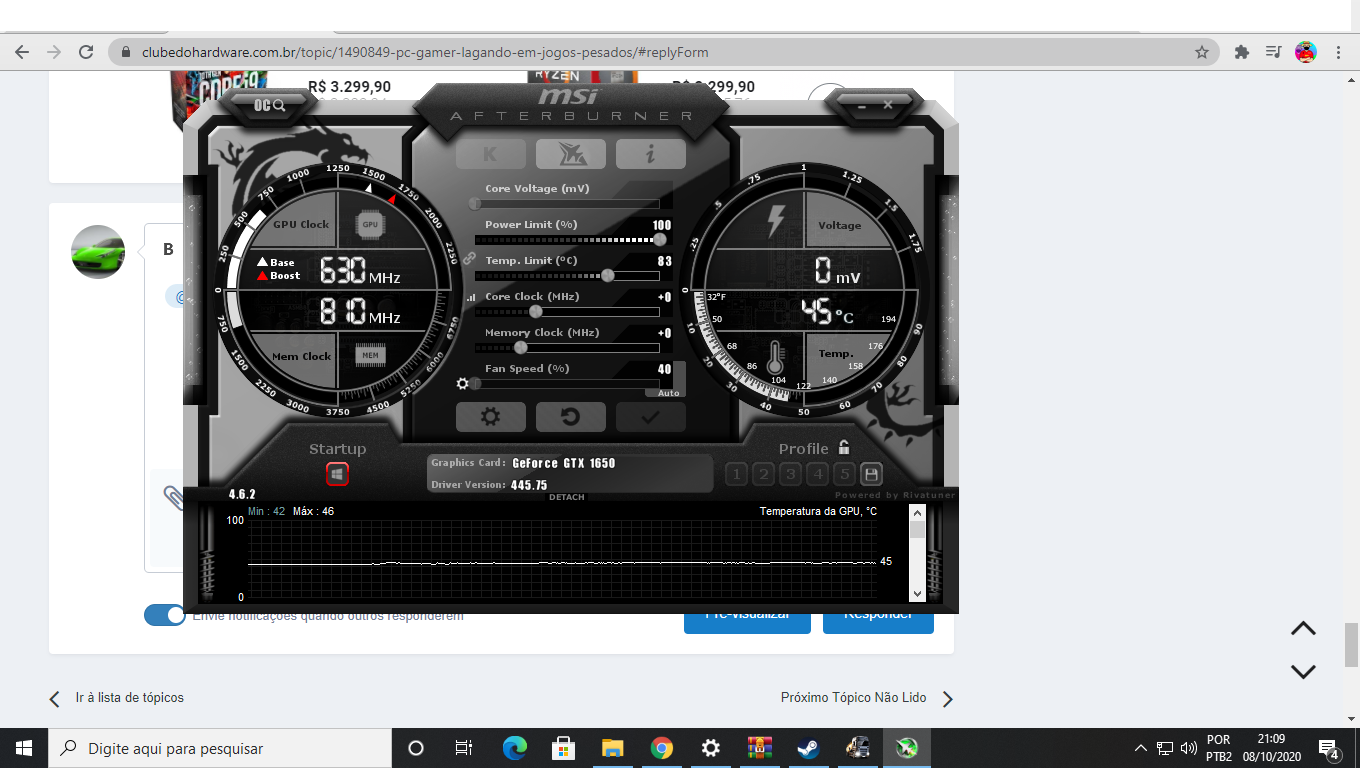Screen dimensions: 1360x768
Task: Click the Fan Speed slider handle
Action: (x=475, y=383)
